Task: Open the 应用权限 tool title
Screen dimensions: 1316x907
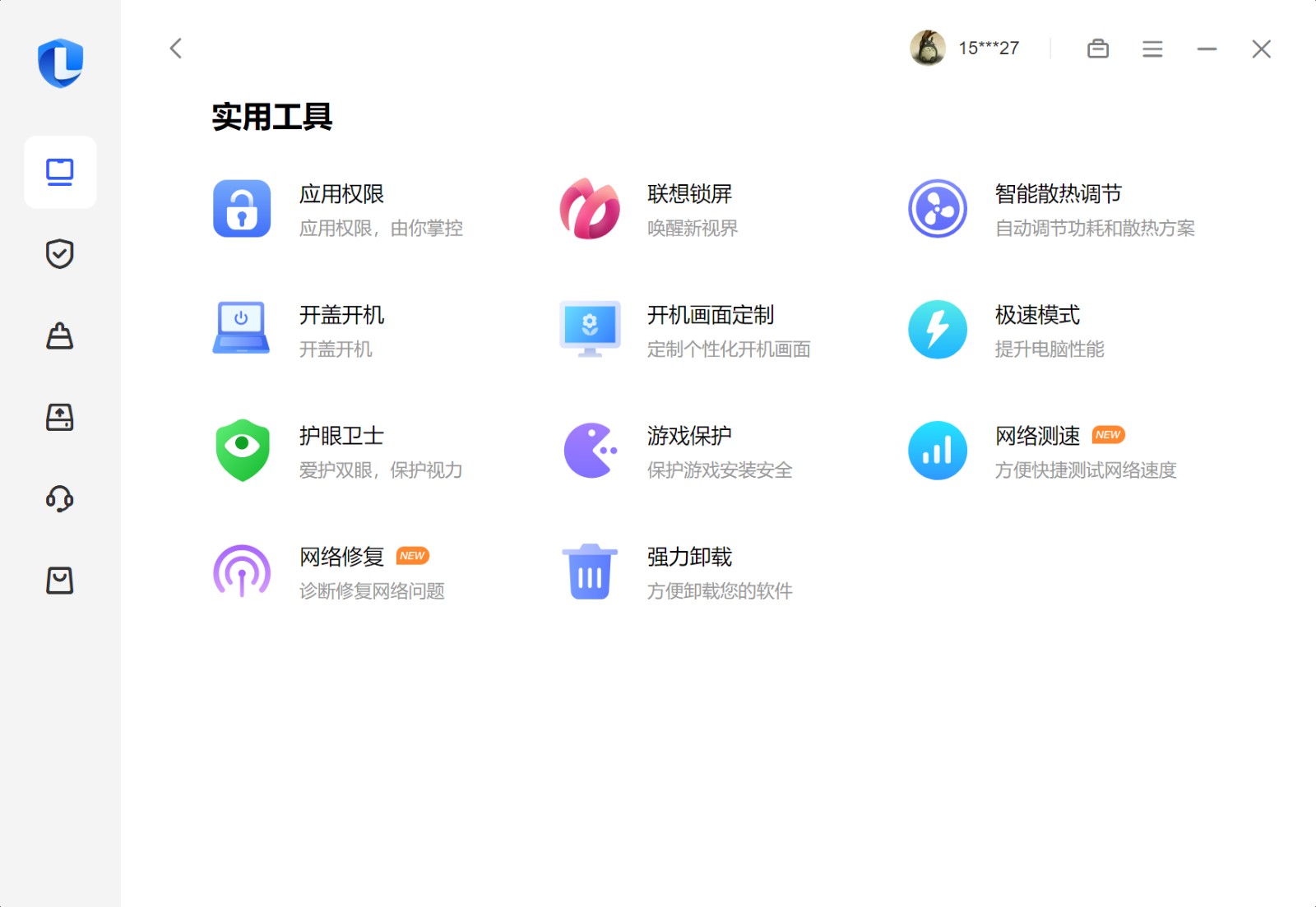Action: coord(341,194)
